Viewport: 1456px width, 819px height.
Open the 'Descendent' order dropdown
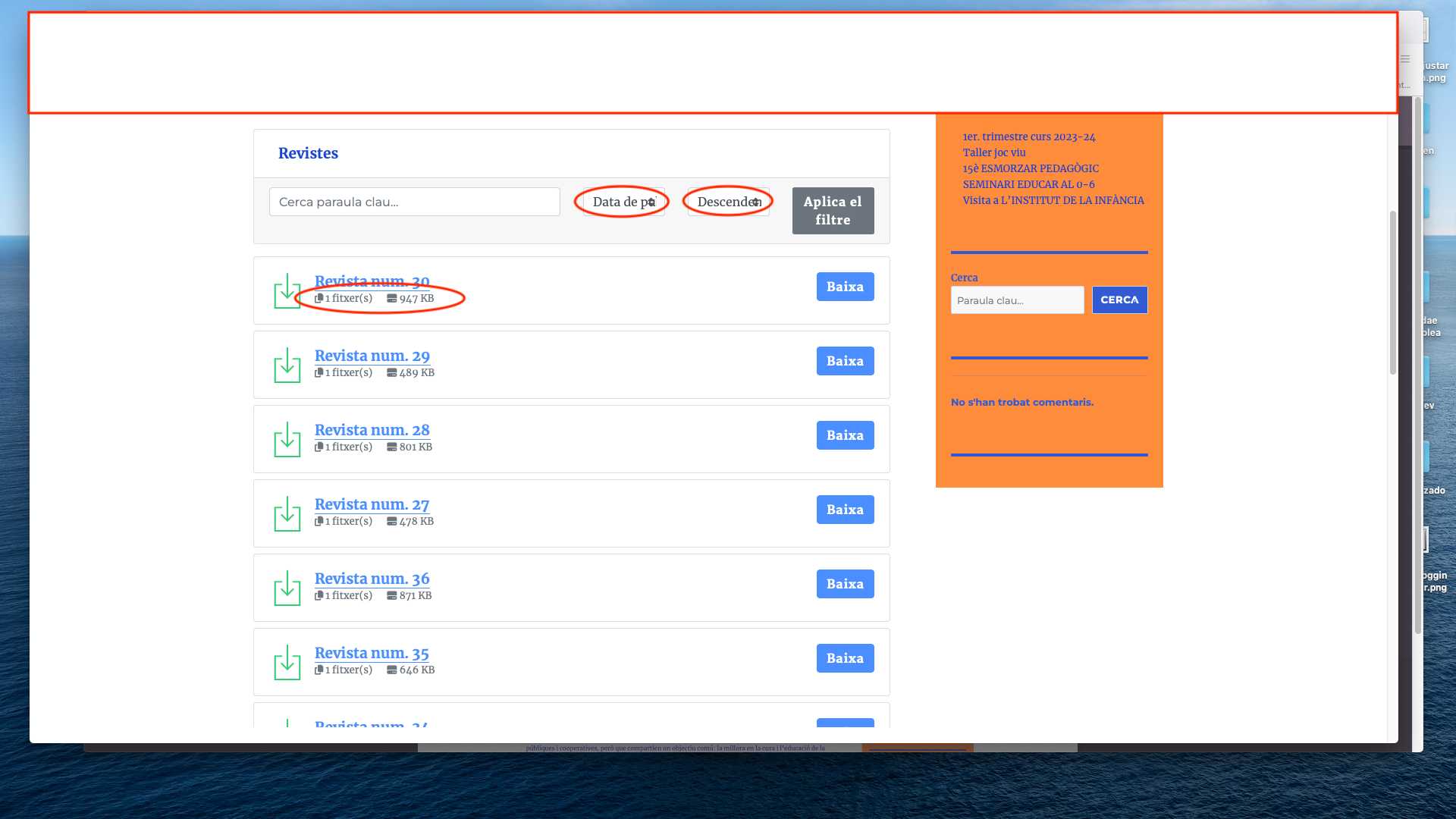728,202
